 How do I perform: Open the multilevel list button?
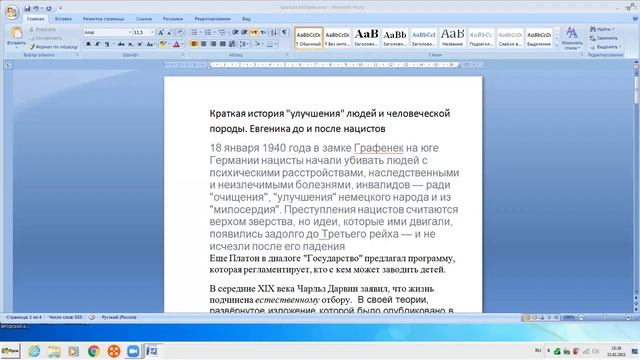click(222, 33)
